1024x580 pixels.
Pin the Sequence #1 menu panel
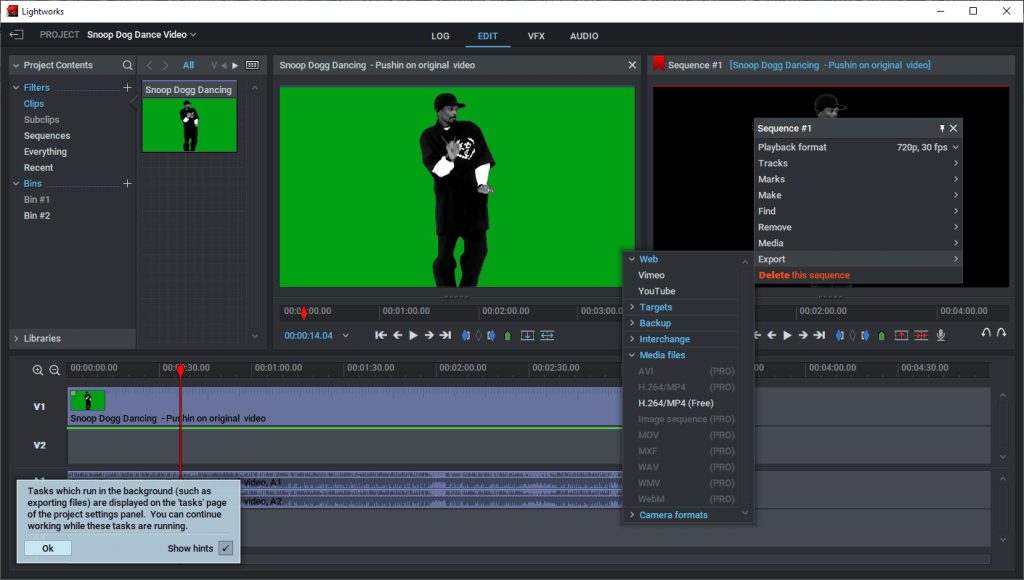point(942,129)
